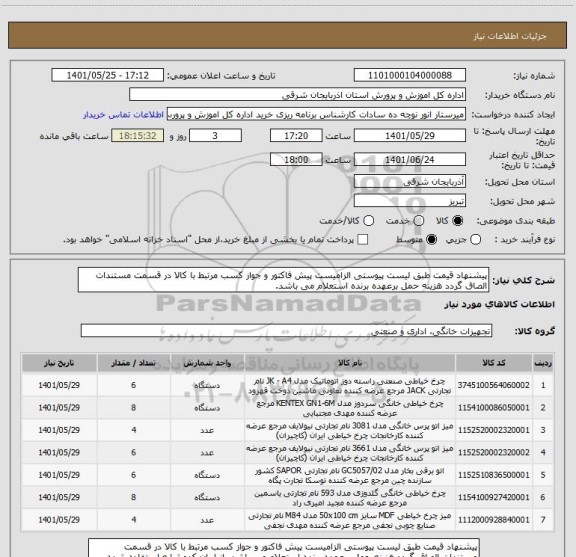Image resolution: width=576 pixels, height=557 pixels.
Task: Click the quantity 6 in row 1
Action: 133,385
